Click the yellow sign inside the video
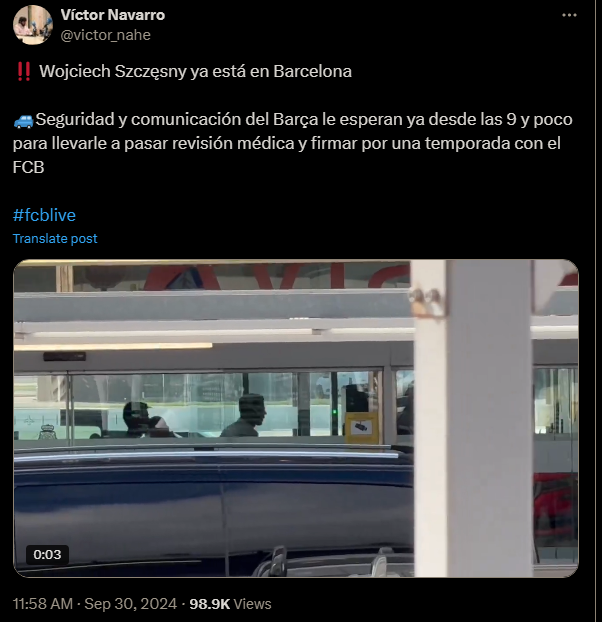This screenshot has width=602, height=622. [361, 428]
